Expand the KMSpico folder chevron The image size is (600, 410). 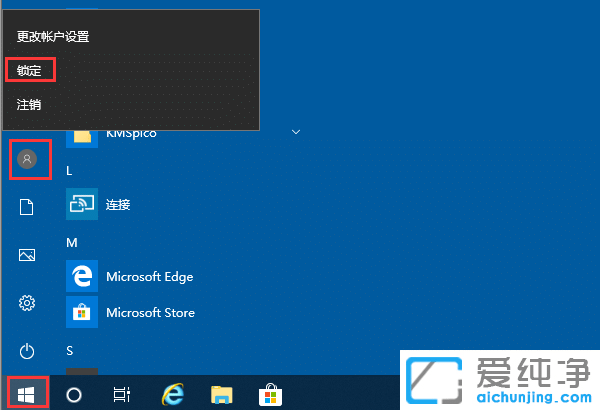point(296,132)
